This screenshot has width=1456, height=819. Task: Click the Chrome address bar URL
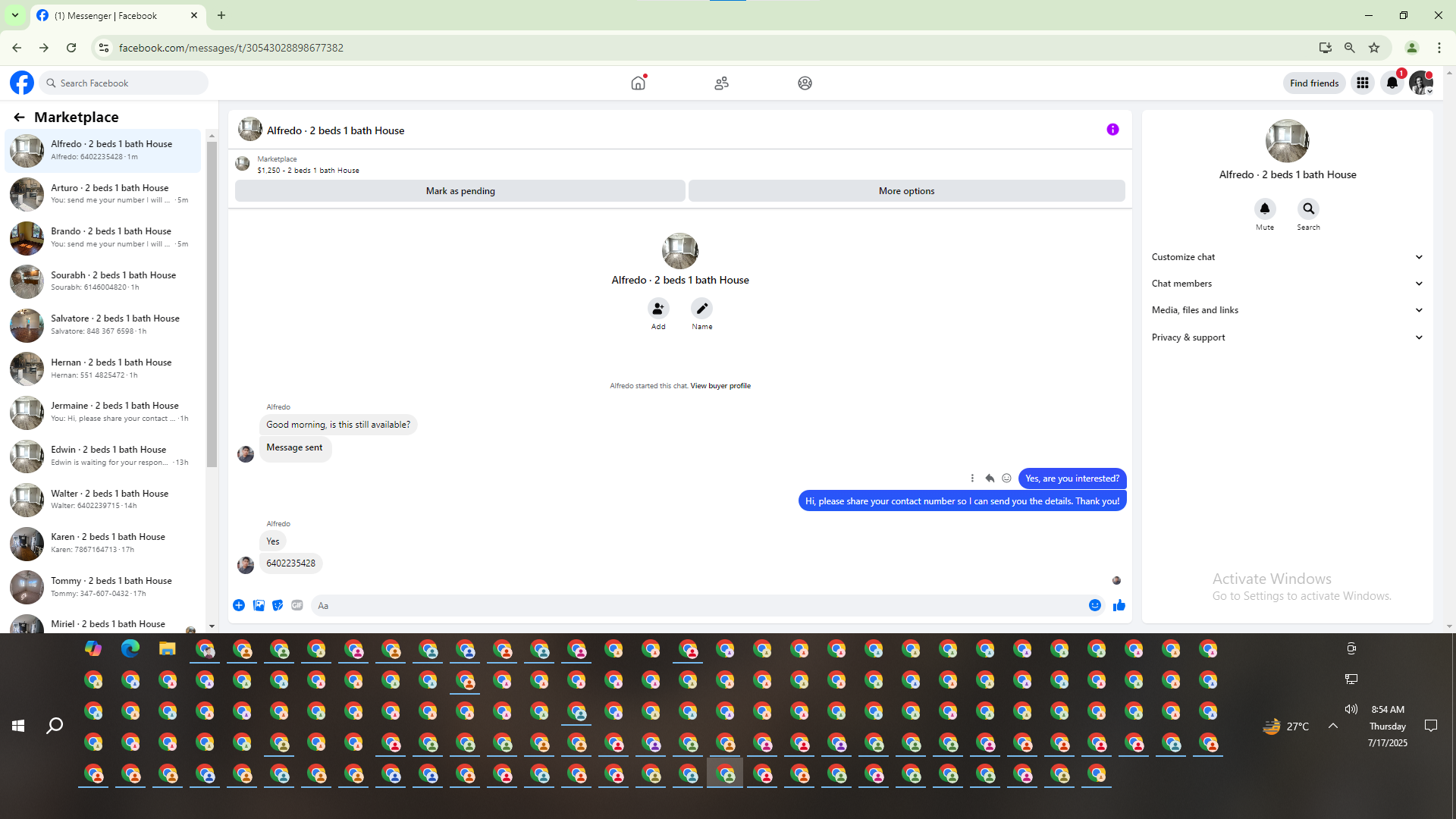click(x=231, y=48)
